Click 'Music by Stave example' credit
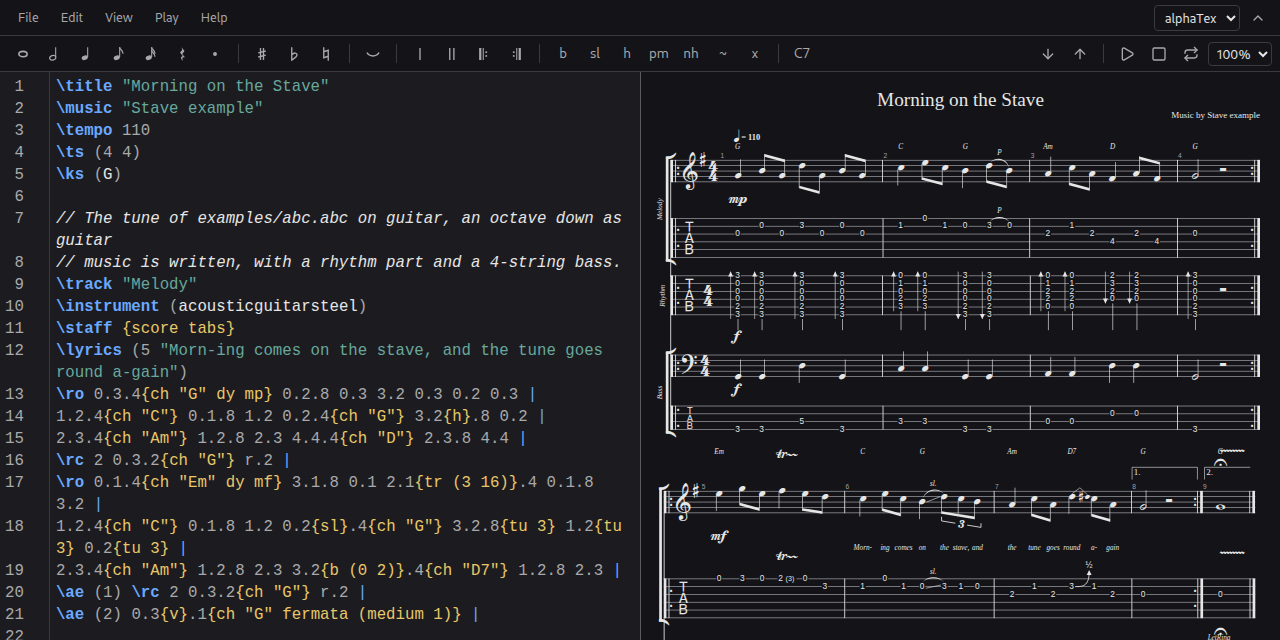The width and height of the screenshot is (1280, 640). [x=1215, y=116]
